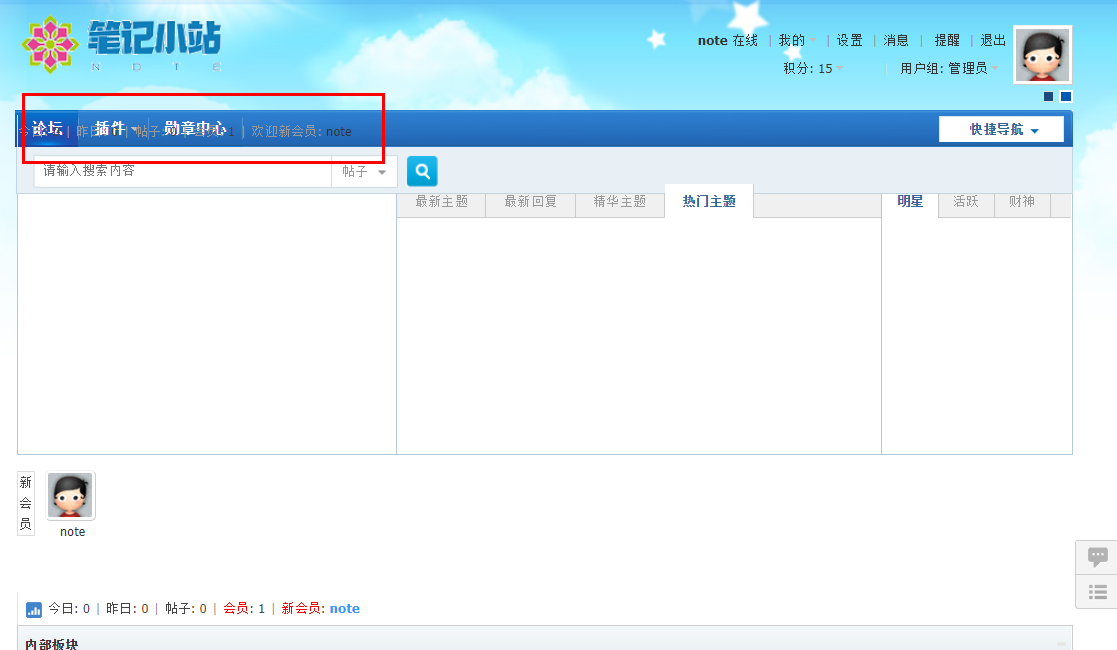Switch to the 精华主题 tab

click(x=619, y=202)
